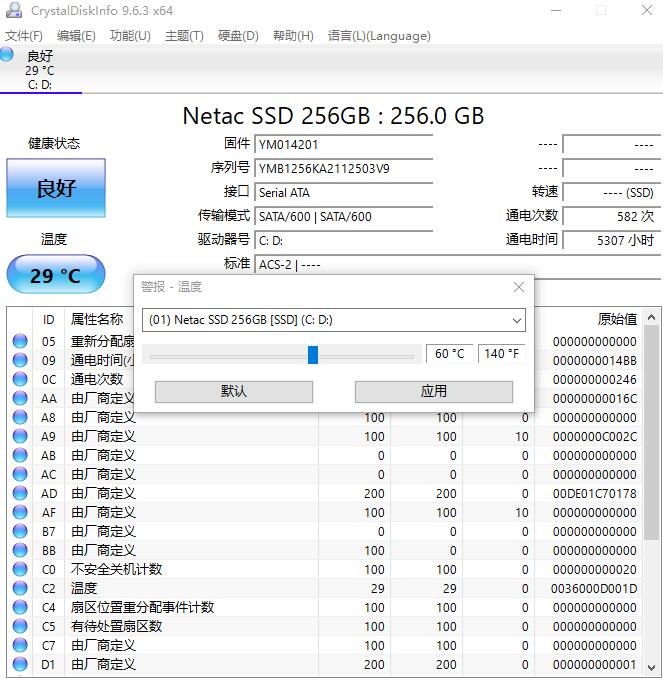663x680 pixels.
Task: Click the blue status icon for attribute AC
Action: [20, 474]
